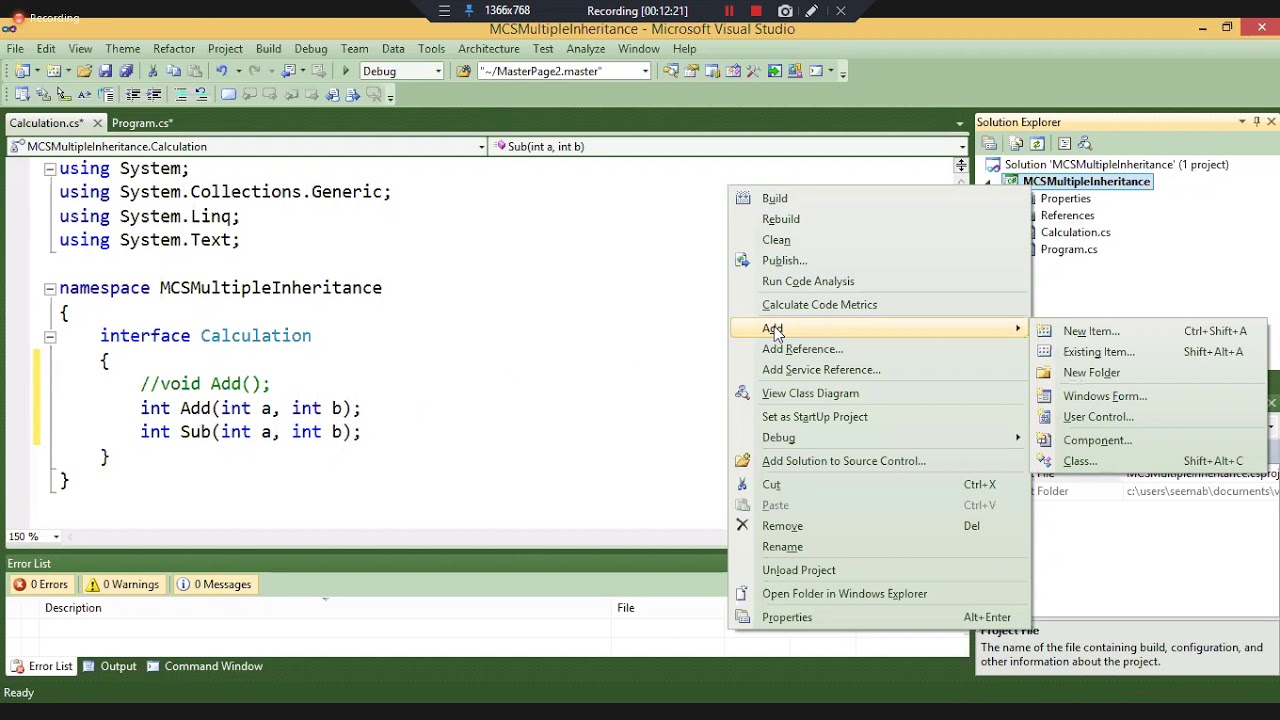Click the Decrease Indent toolbar icon

click(x=133, y=95)
